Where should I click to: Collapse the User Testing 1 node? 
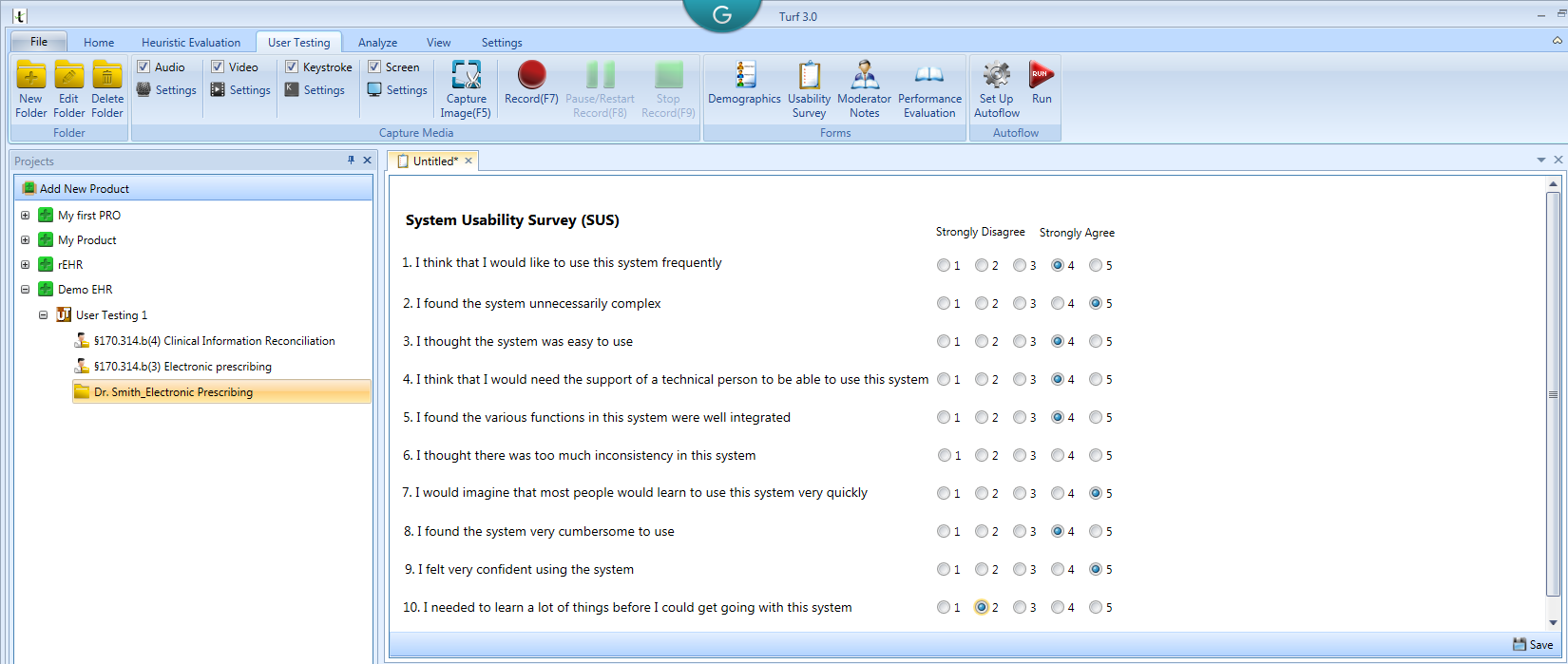[44, 315]
